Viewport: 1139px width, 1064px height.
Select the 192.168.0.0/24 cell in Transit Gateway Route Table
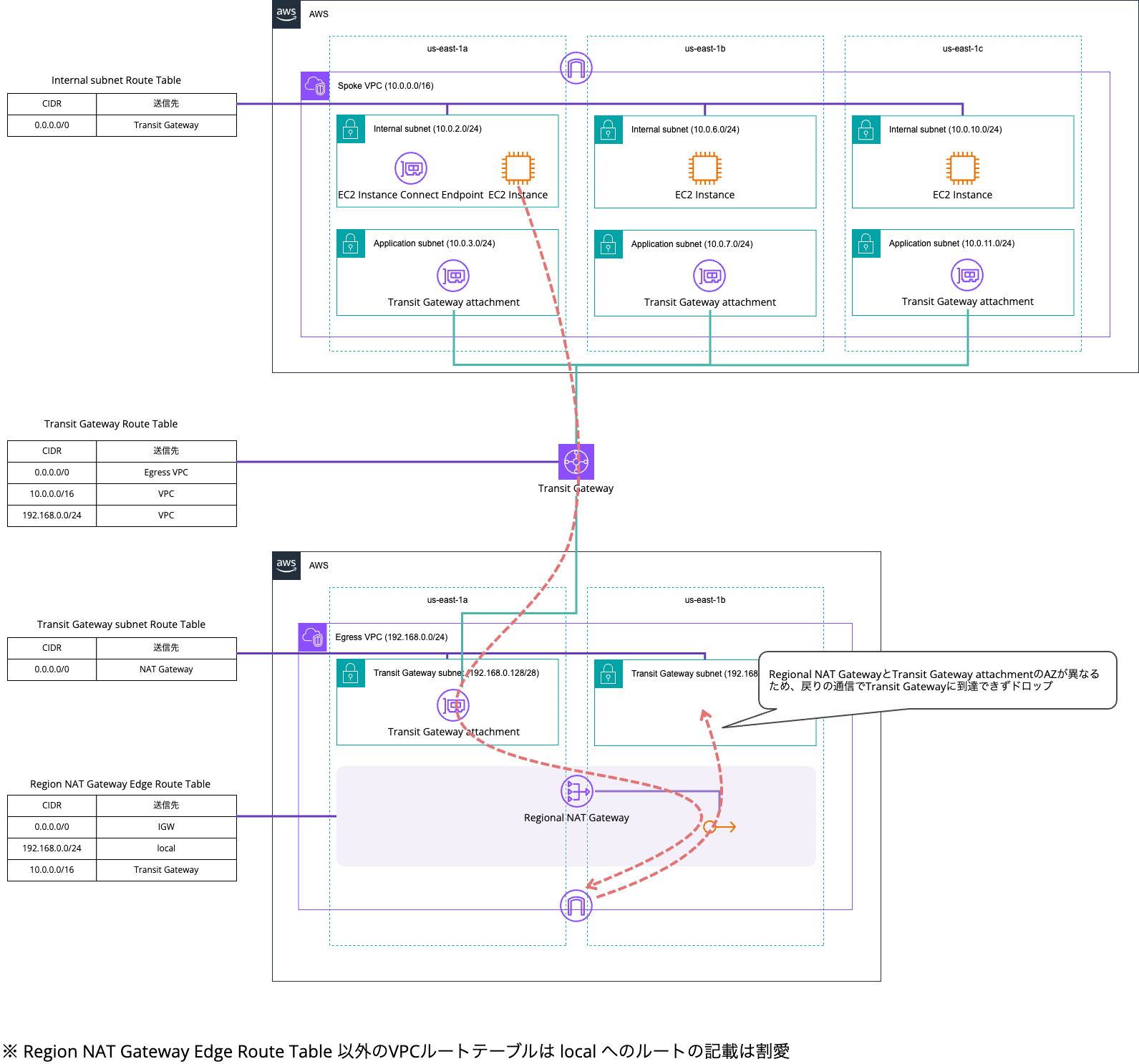click(52, 516)
